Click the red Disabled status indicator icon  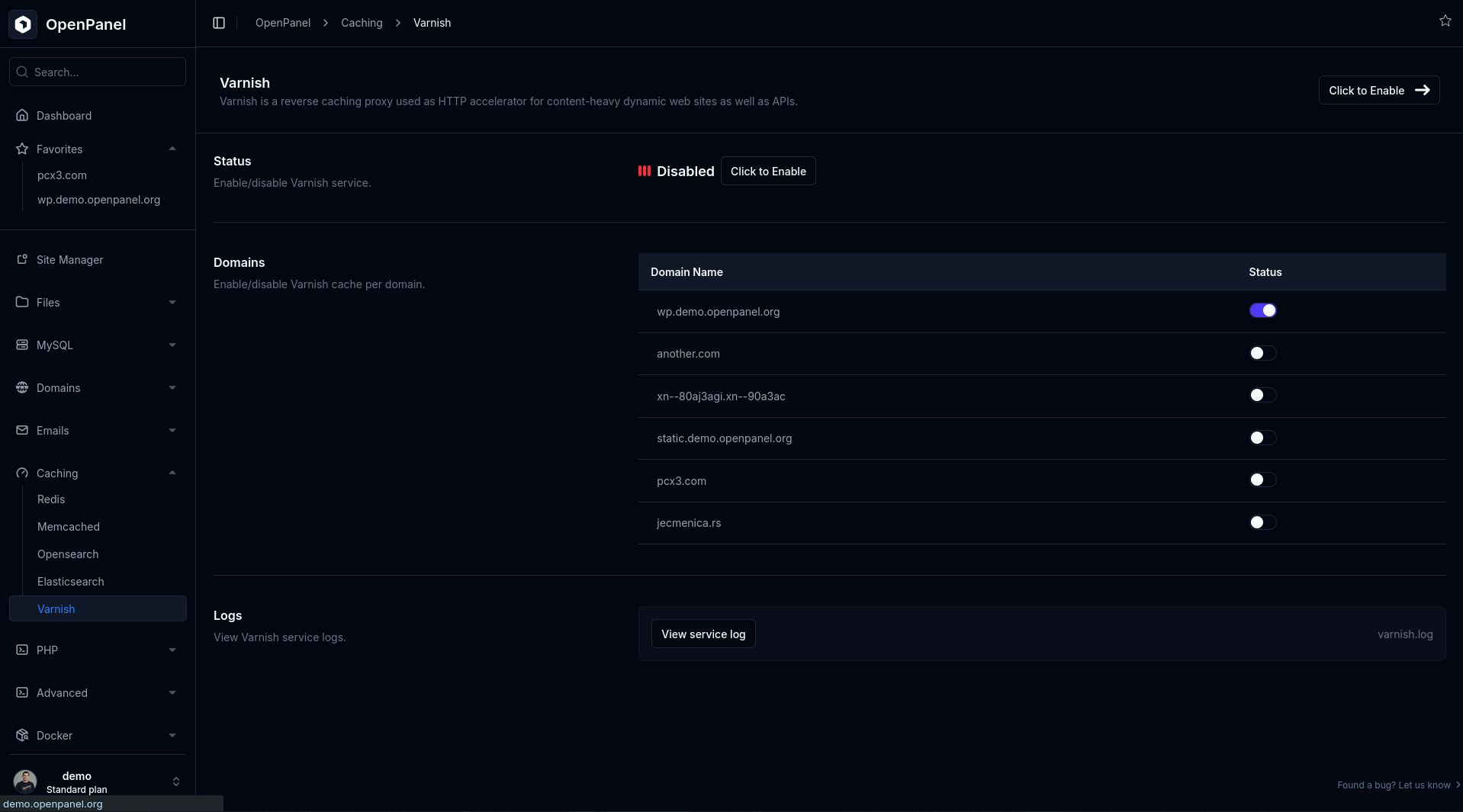pos(645,171)
